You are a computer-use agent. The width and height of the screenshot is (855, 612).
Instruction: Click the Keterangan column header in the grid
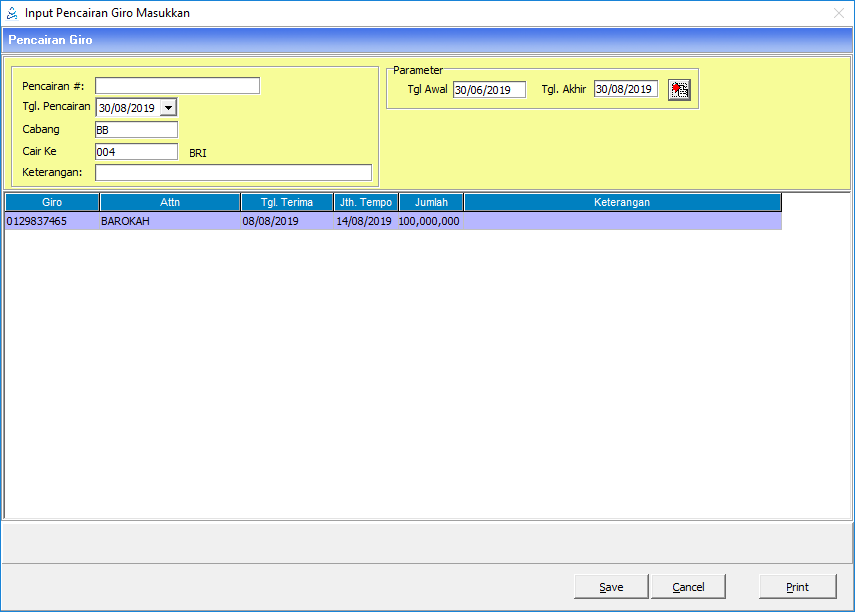(x=622, y=202)
